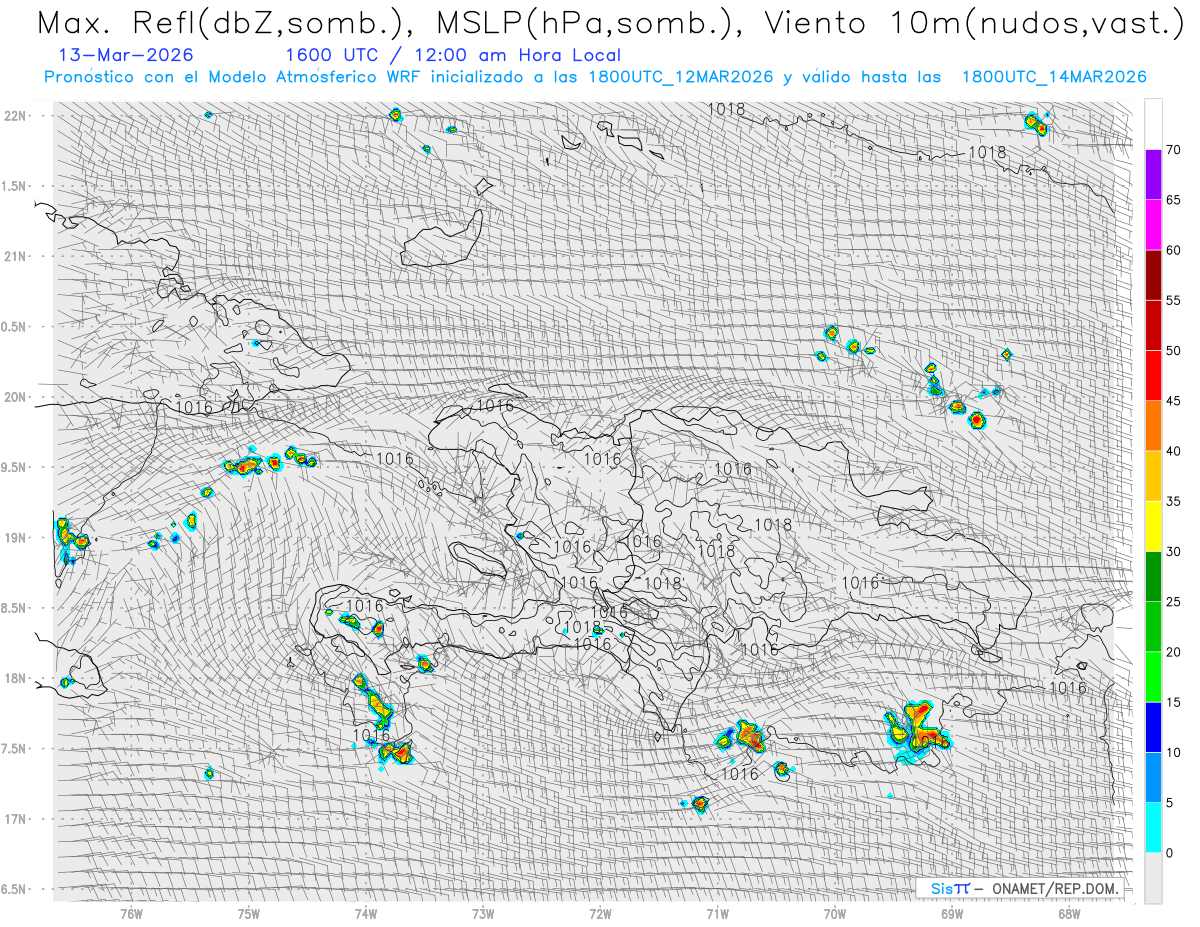Click the colorbar label 70
Image resolution: width=1200 pixels, height=927 pixels.
coord(1173,150)
